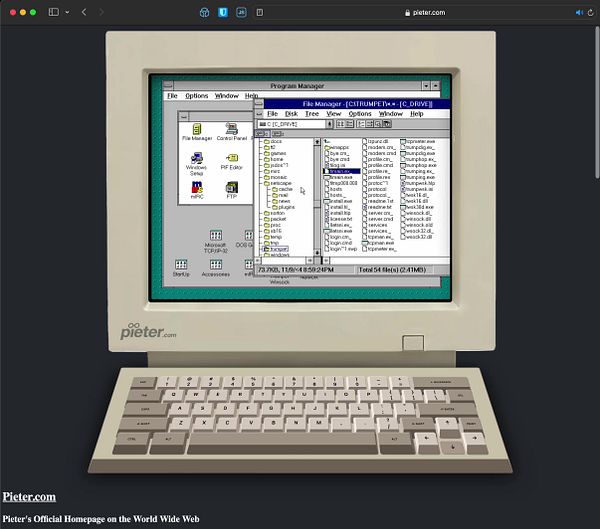Open the StartUp program group
Viewport: 600px width, 529px height.
pyautogui.click(x=181, y=268)
